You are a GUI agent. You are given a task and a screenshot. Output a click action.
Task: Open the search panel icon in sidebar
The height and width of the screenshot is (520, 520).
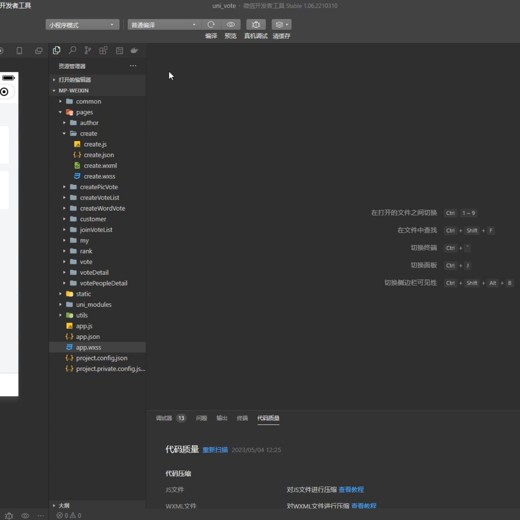click(x=72, y=50)
